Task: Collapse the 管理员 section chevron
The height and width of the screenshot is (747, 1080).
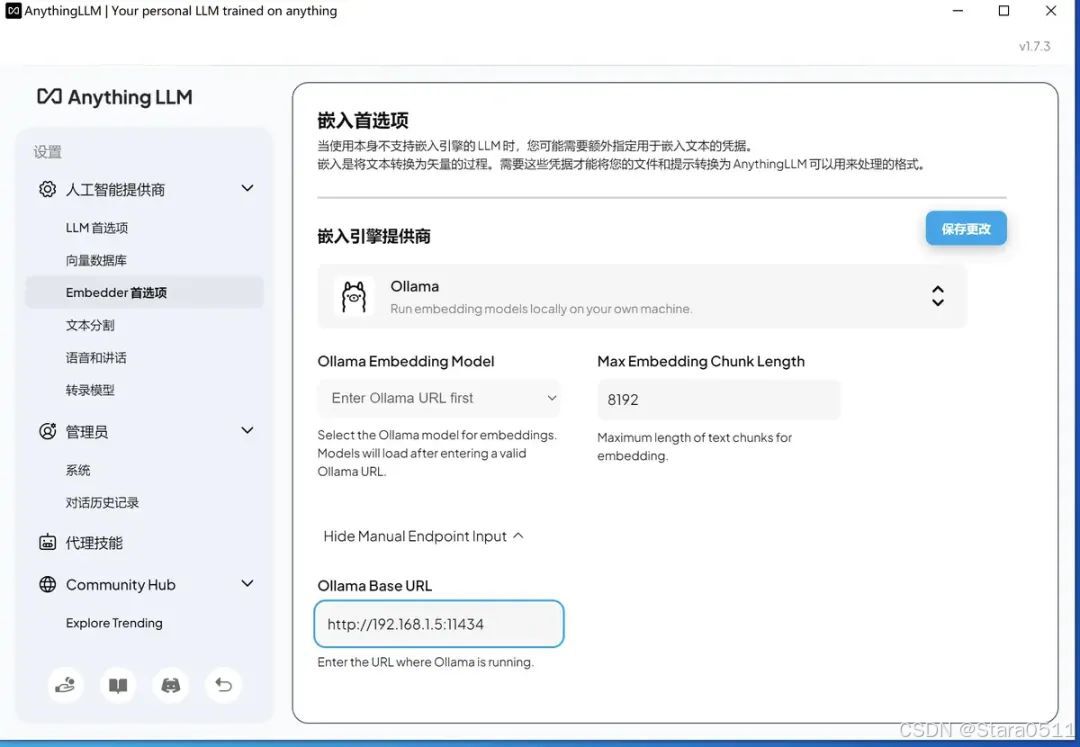Action: coord(247,430)
